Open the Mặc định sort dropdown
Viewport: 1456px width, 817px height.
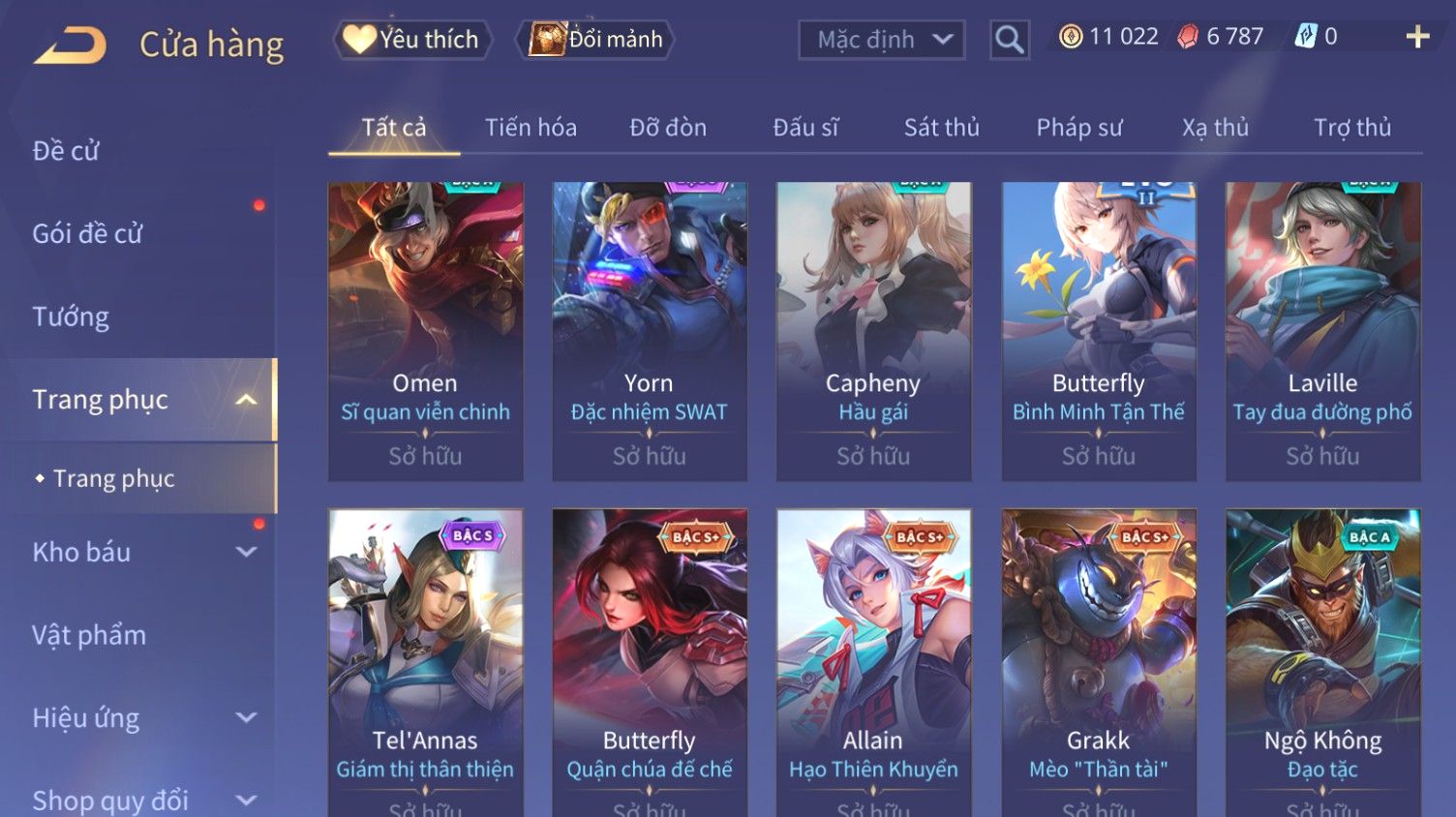882,40
